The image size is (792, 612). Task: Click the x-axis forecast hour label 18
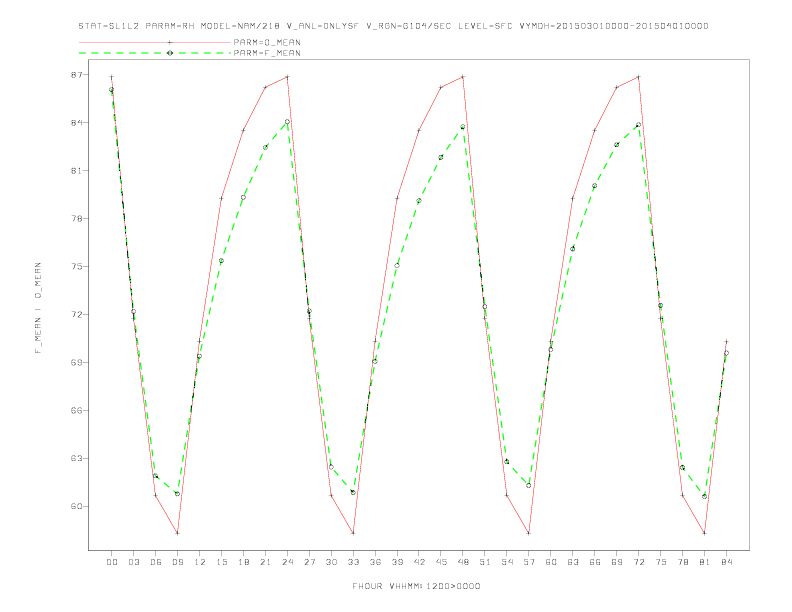[243, 562]
